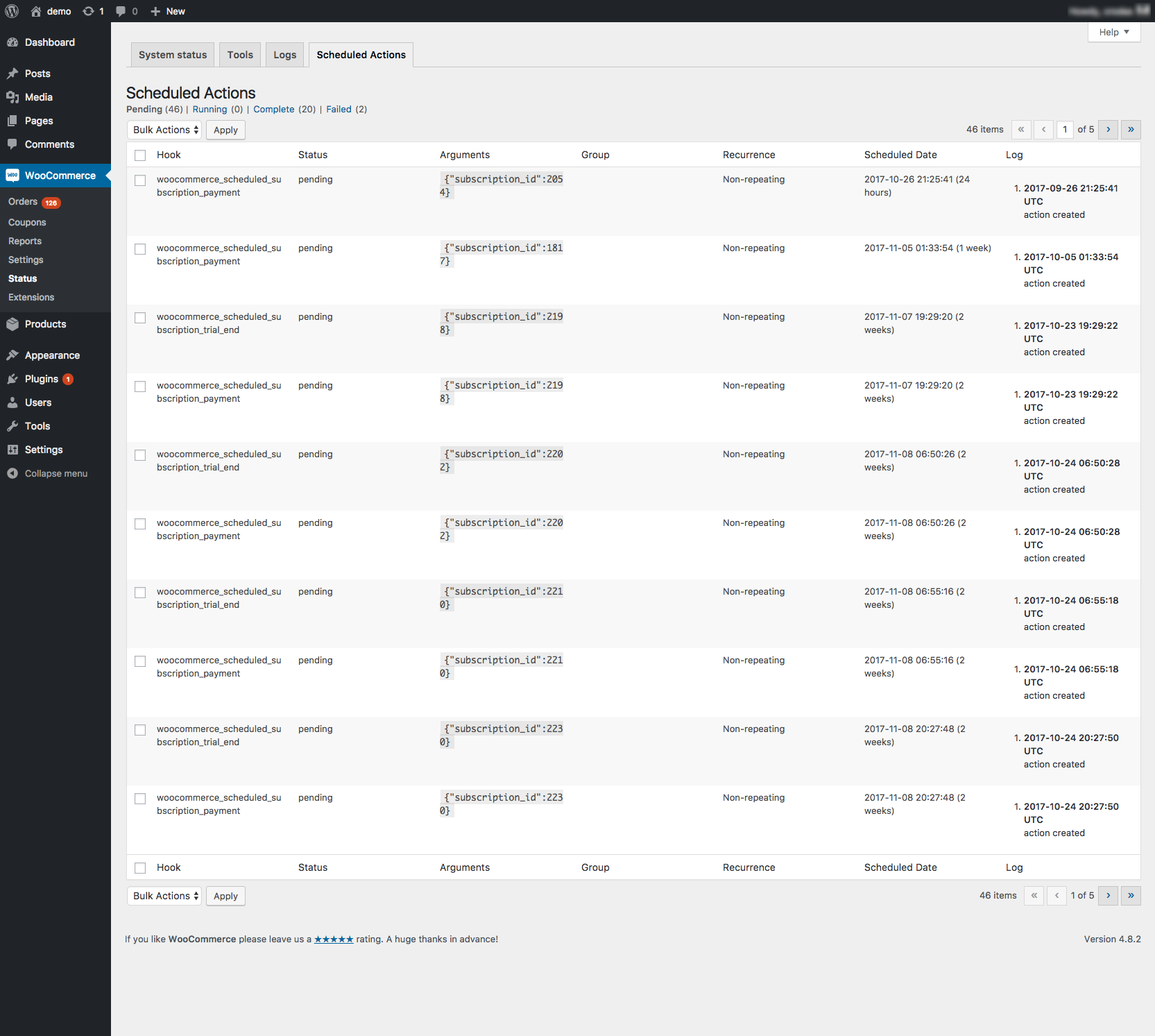Tick the select-all checkbox in the table footer

coord(140,867)
